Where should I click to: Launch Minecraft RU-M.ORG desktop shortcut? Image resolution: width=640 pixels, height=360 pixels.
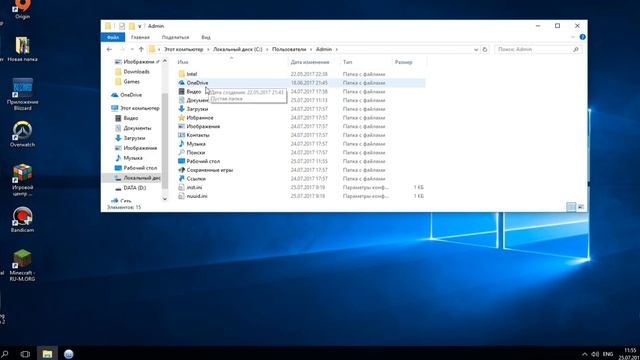(x=22, y=265)
